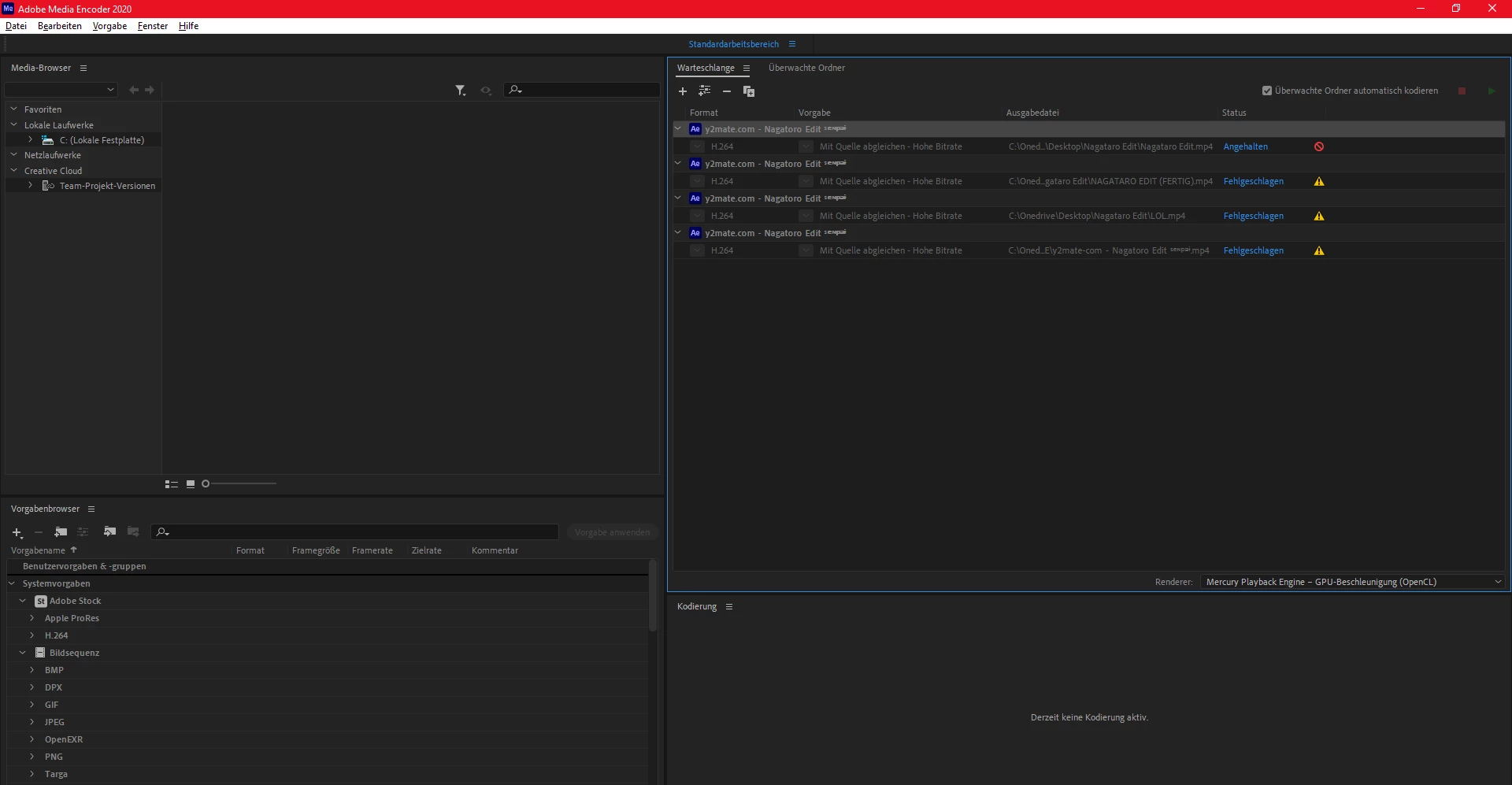Click Fehlgeschlagen link for LOL.mp4

1253,216
